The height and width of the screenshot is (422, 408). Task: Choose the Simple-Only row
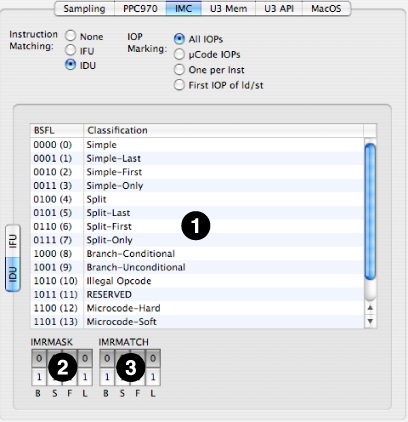197,186
